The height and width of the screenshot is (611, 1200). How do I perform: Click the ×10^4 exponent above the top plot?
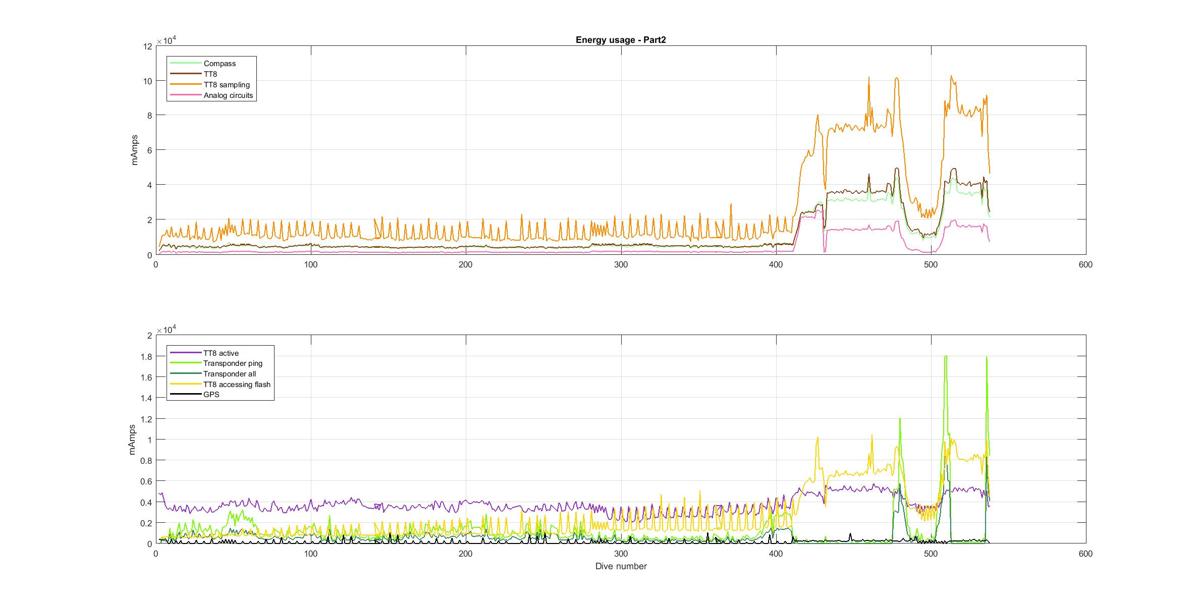point(166,39)
